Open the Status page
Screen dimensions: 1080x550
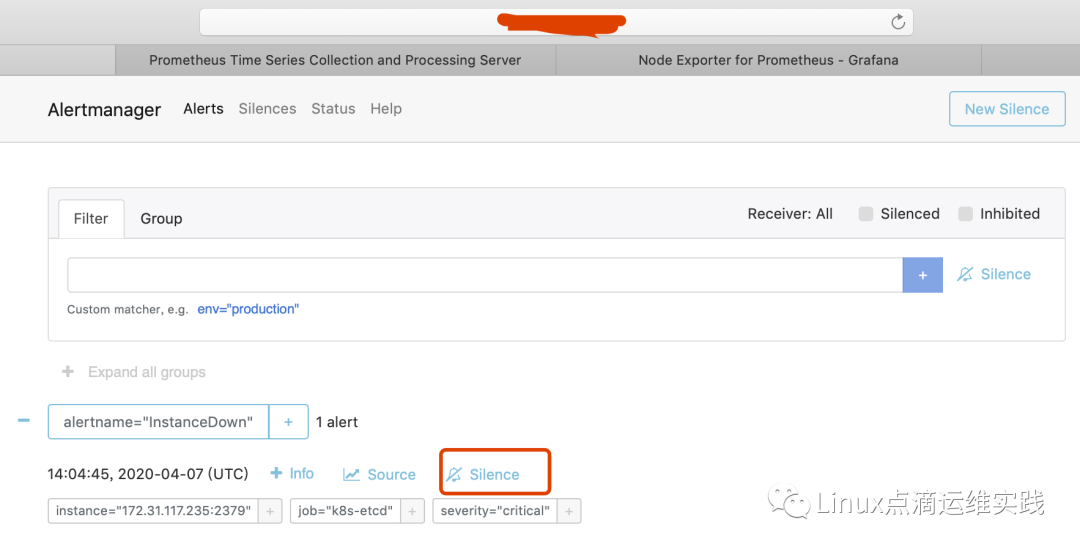333,109
